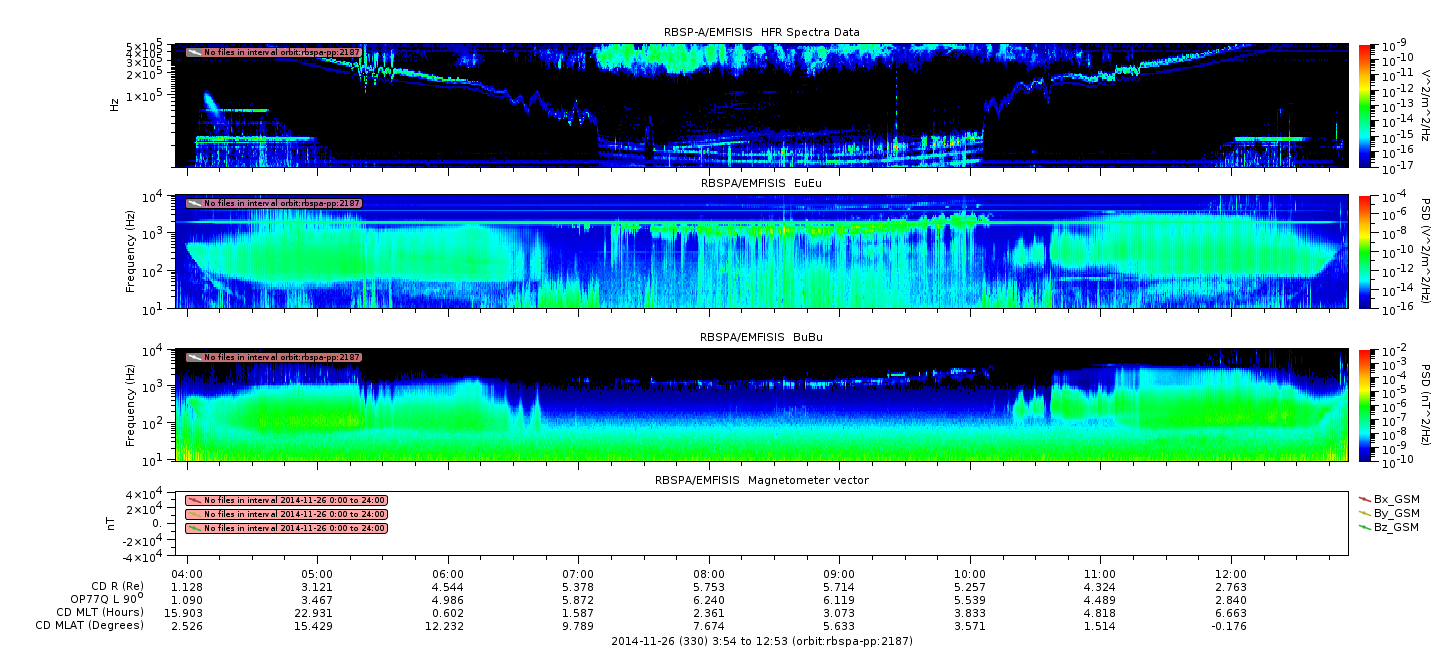Image resolution: width=1447 pixels, height=658 pixels.
Task: Click the warning icon in the BuBu panel
Action: [x=194, y=357]
